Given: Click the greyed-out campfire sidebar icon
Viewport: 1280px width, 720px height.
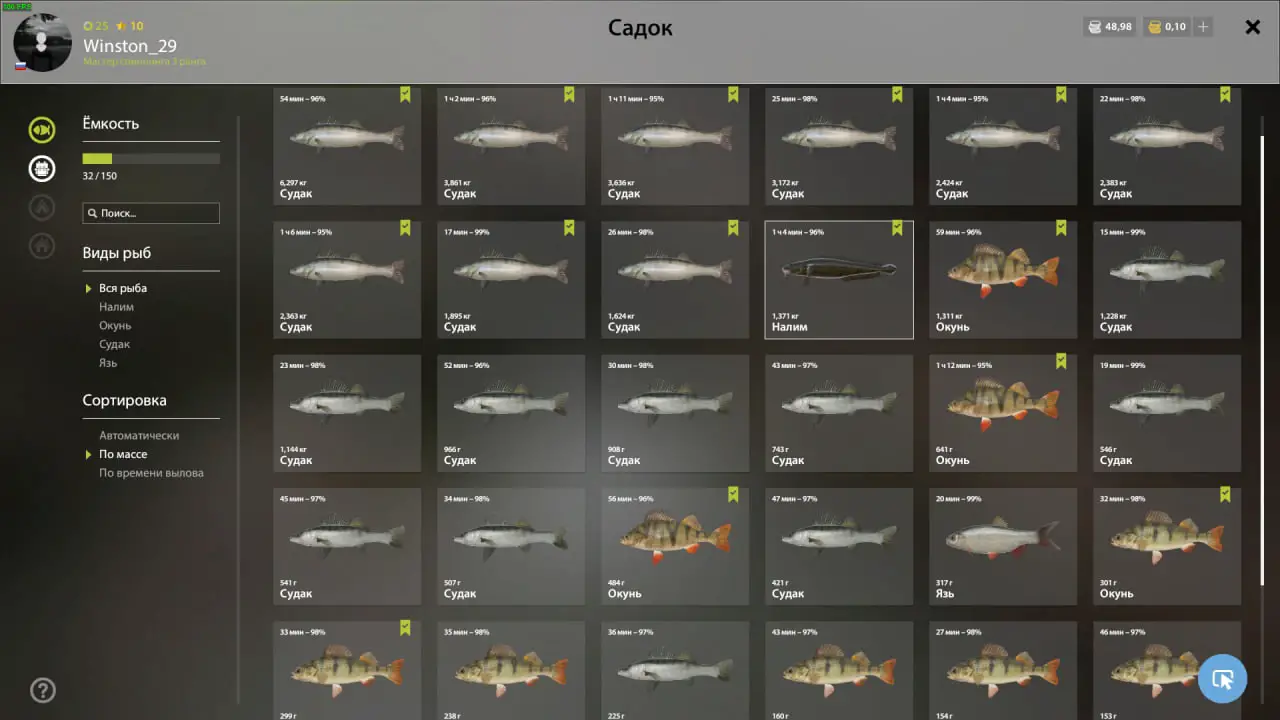Looking at the screenshot, I should point(42,207).
